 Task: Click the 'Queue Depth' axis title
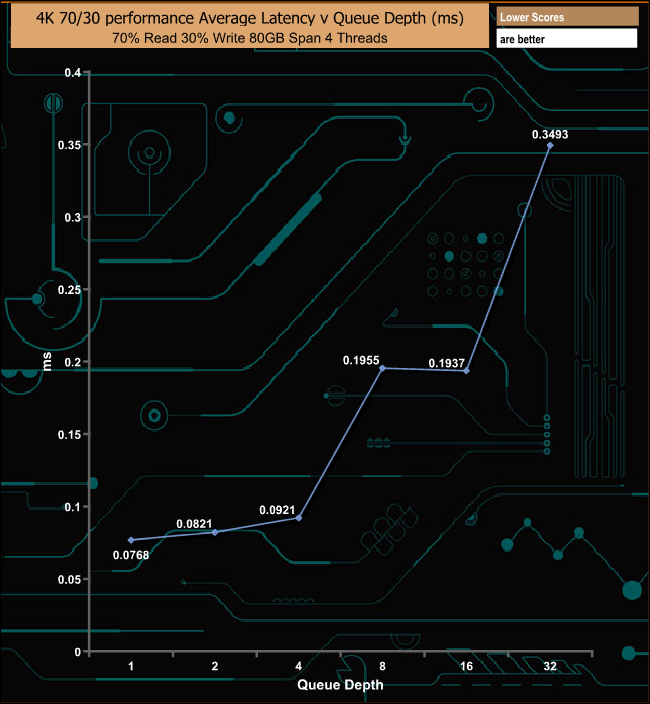(340, 685)
